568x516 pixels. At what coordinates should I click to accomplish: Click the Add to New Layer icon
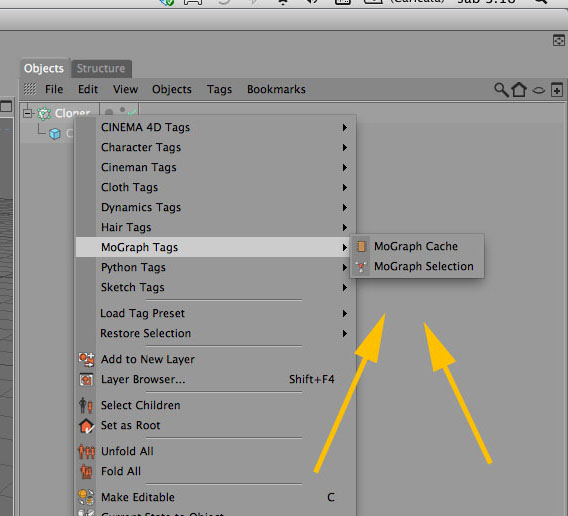[86, 359]
